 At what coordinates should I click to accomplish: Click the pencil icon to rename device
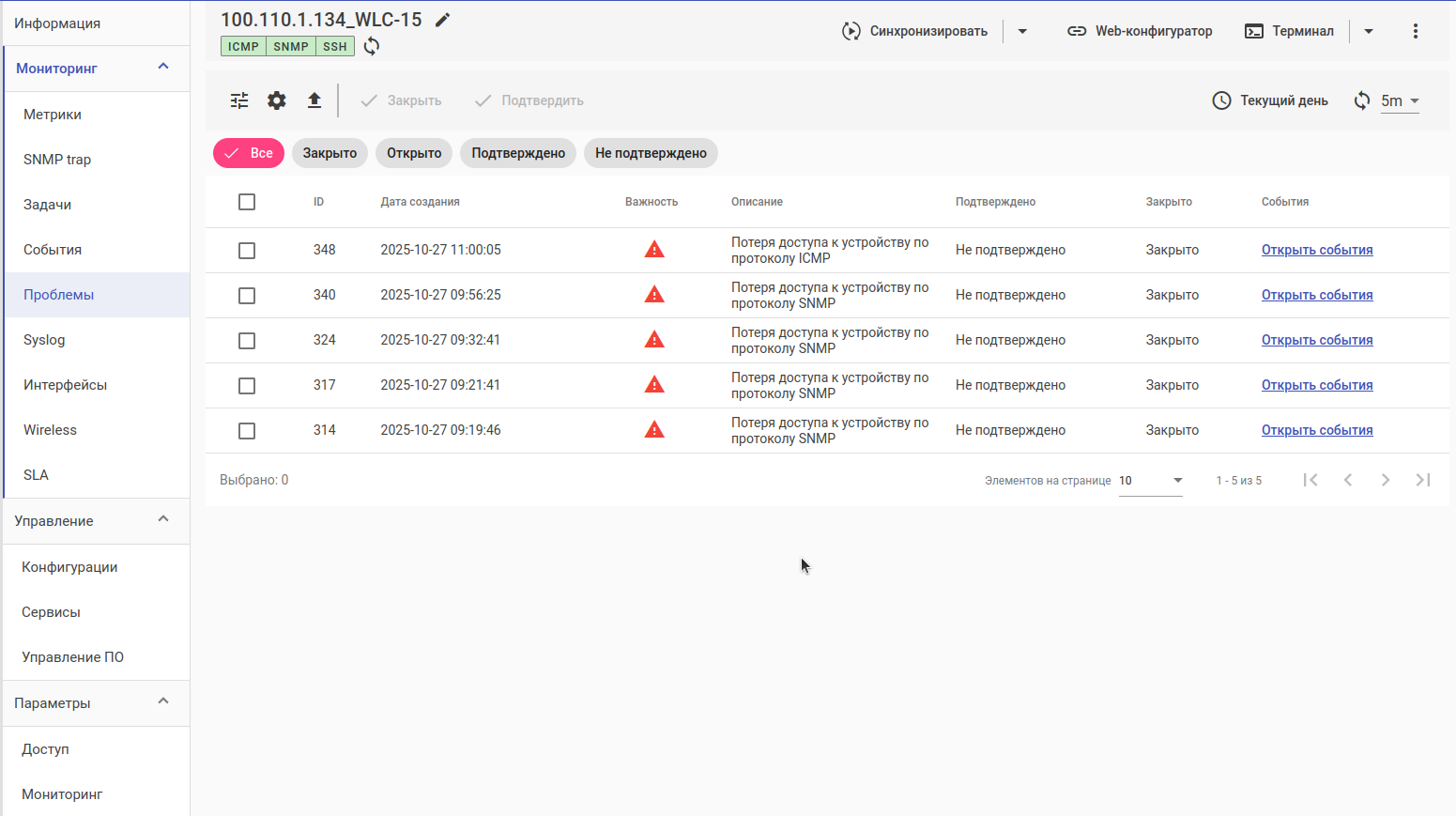443,20
